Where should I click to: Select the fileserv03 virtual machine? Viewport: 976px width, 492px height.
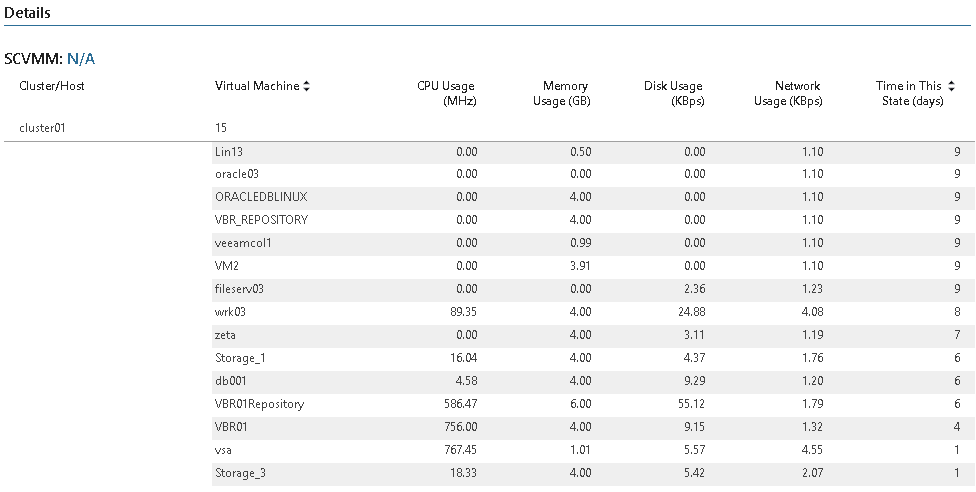point(239,289)
